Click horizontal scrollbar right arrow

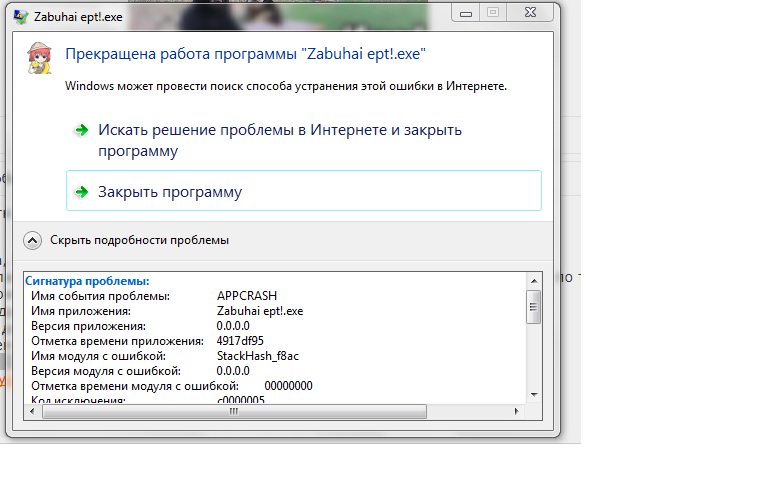point(517,412)
